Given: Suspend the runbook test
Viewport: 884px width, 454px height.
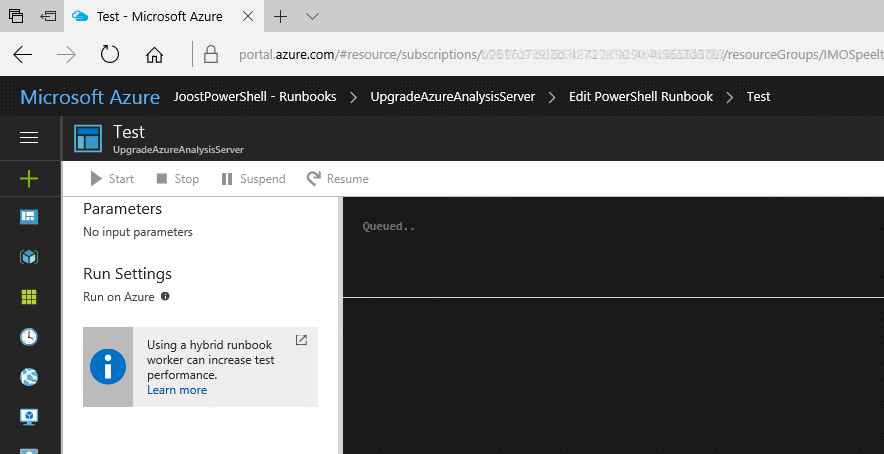Looking at the screenshot, I should (x=253, y=179).
